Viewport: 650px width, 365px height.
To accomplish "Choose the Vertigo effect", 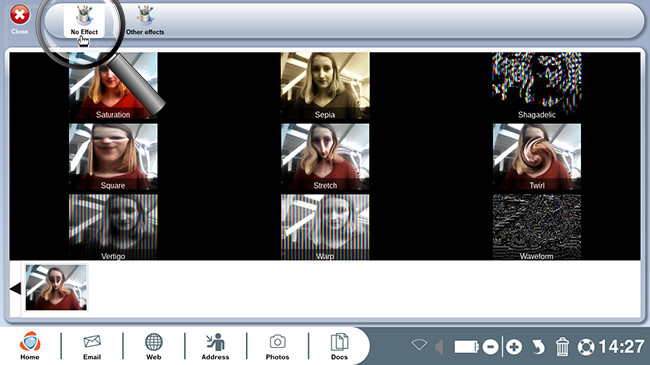I will [113, 227].
